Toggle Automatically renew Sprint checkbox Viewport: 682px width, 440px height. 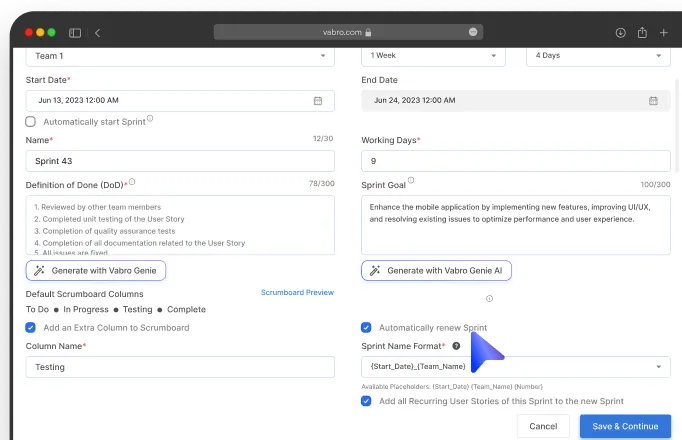coord(366,327)
